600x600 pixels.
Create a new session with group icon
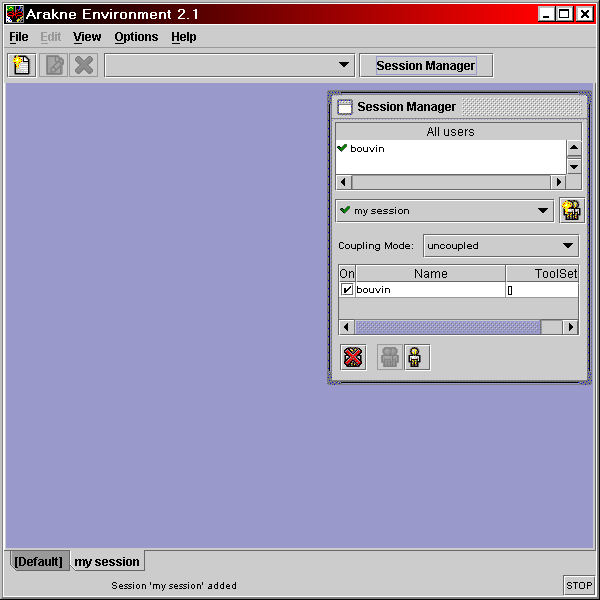click(572, 210)
